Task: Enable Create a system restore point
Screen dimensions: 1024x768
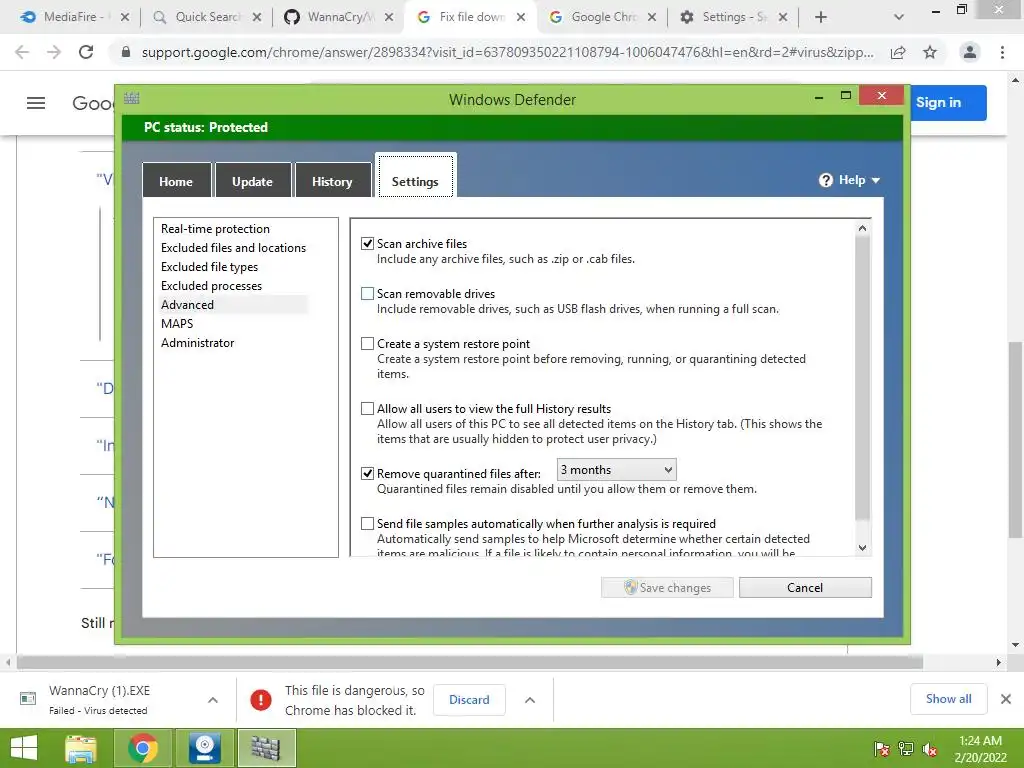Action: [368, 344]
